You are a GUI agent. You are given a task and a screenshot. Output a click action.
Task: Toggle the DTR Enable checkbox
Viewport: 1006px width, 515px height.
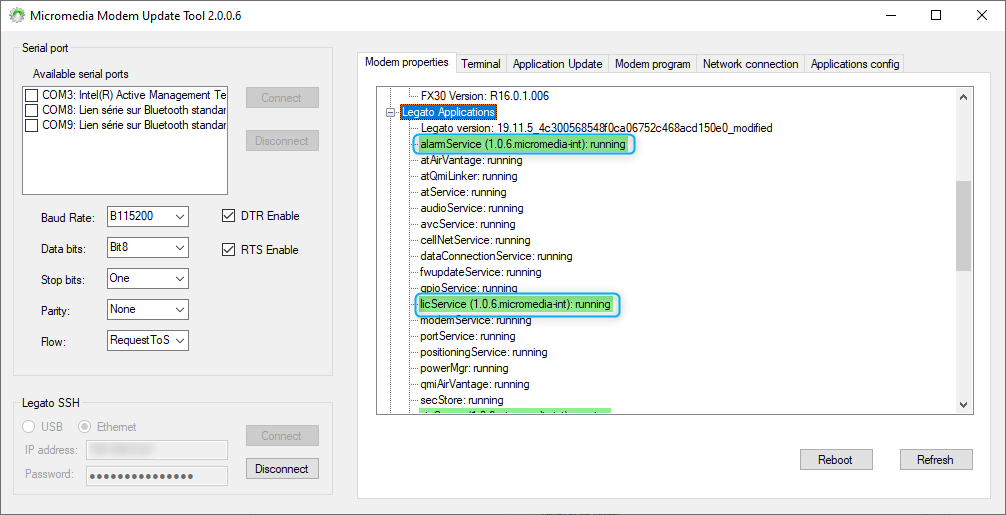point(228,216)
